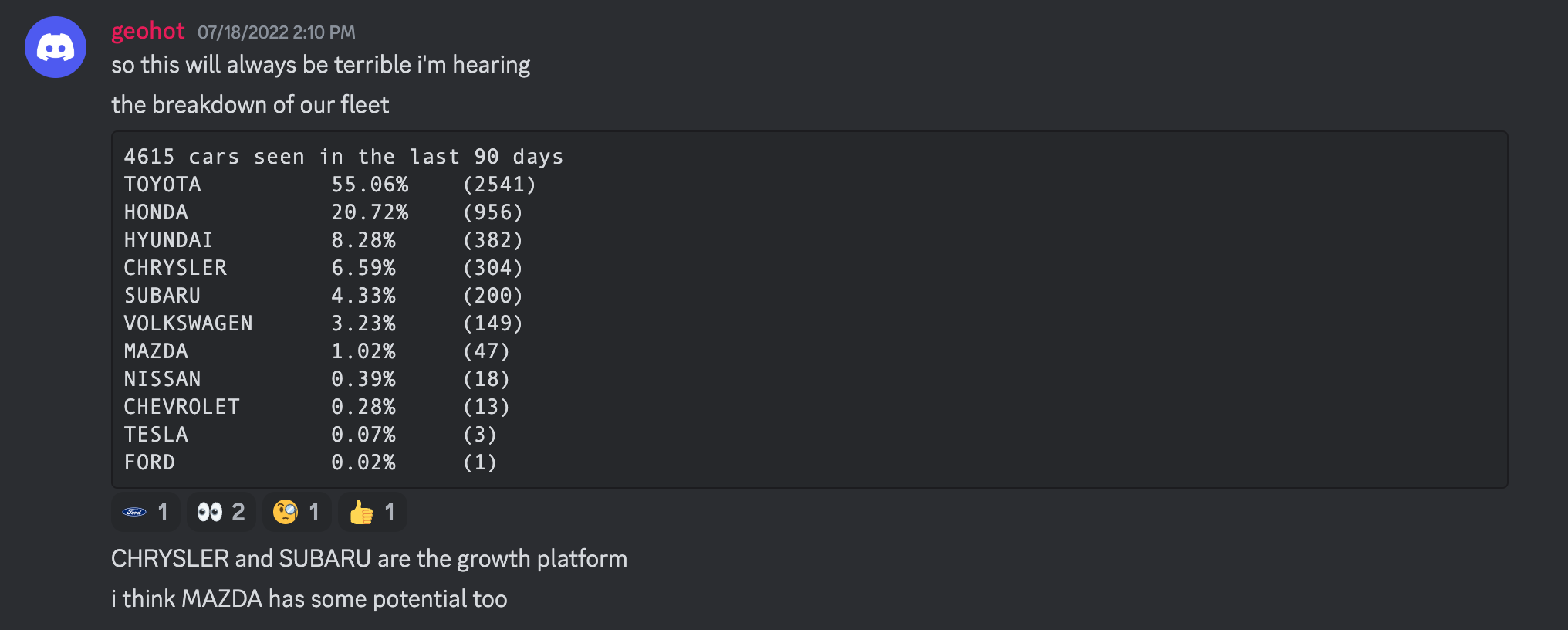Viewport: 1568px width, 630px height.
Task: Click the 07/18/2022 2:10 PM timestamp
Action: tap(276, 32)
